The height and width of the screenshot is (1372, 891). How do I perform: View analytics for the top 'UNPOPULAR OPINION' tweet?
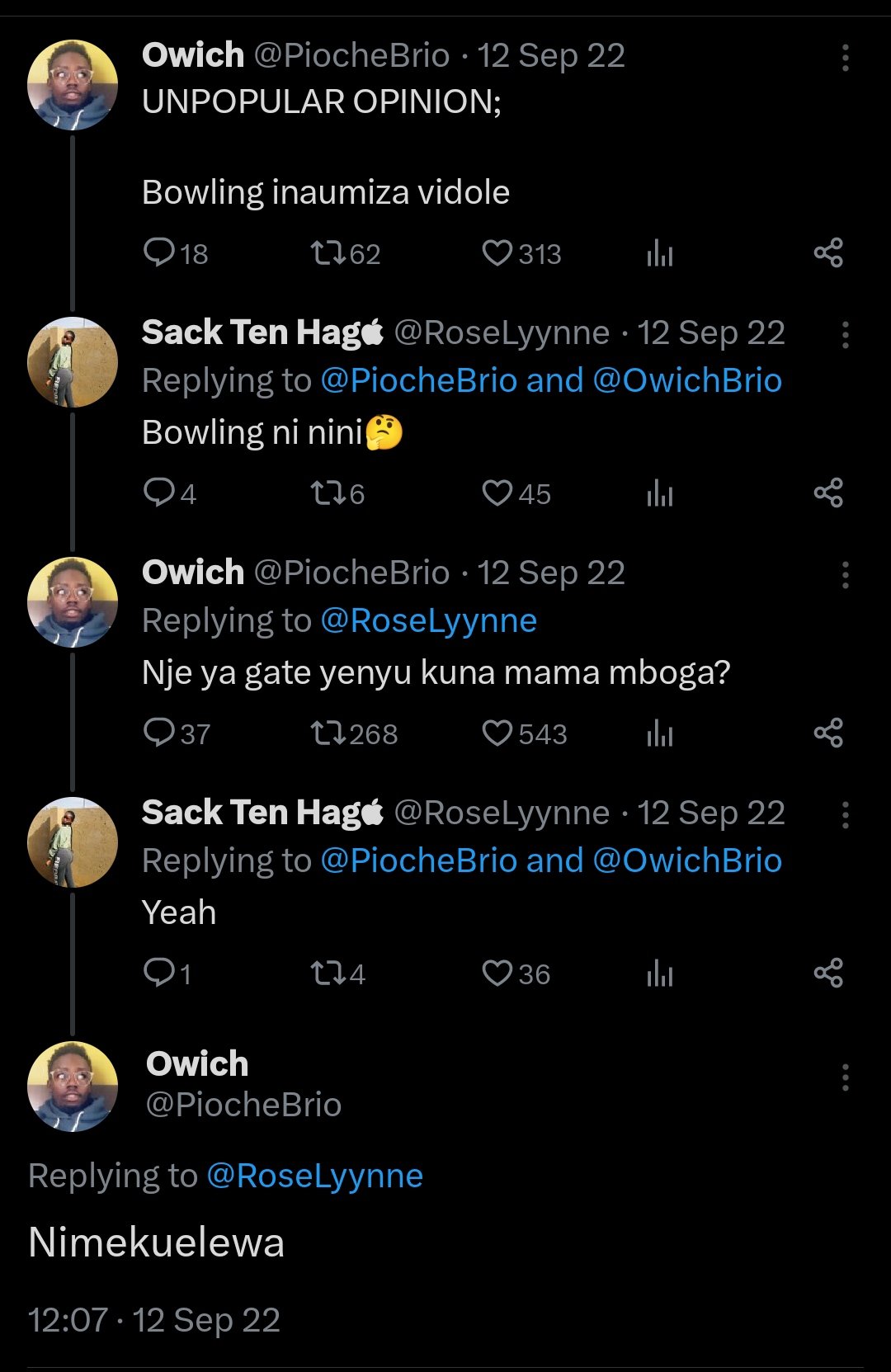659,253
